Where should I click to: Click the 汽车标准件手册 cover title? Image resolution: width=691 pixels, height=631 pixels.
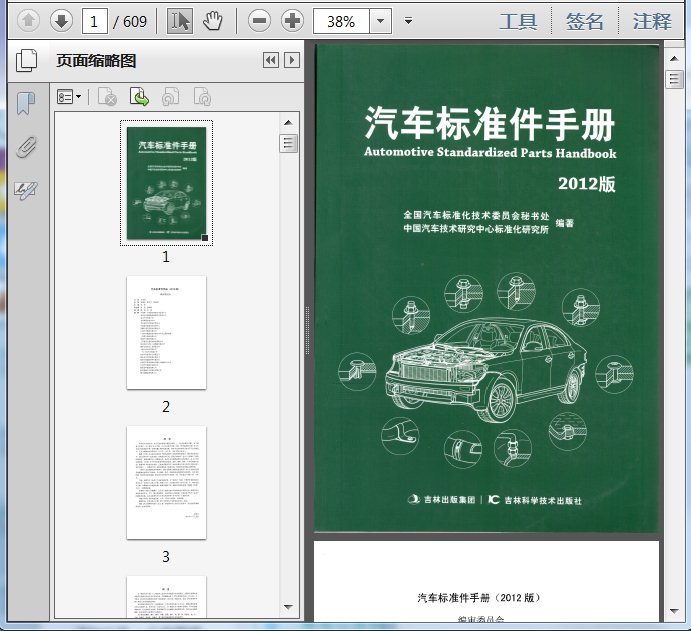coord(490,124)
